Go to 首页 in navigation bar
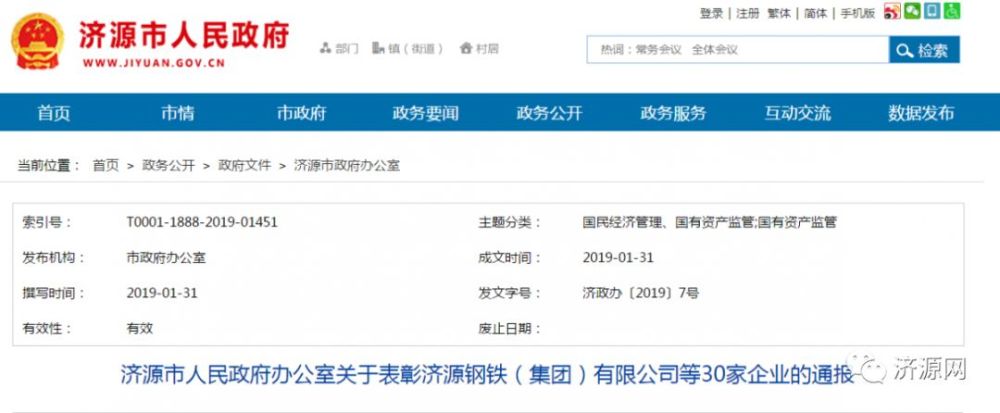The height and width of the screenshot is (413, 1000). pyautogui.click(x=54, y=113)
